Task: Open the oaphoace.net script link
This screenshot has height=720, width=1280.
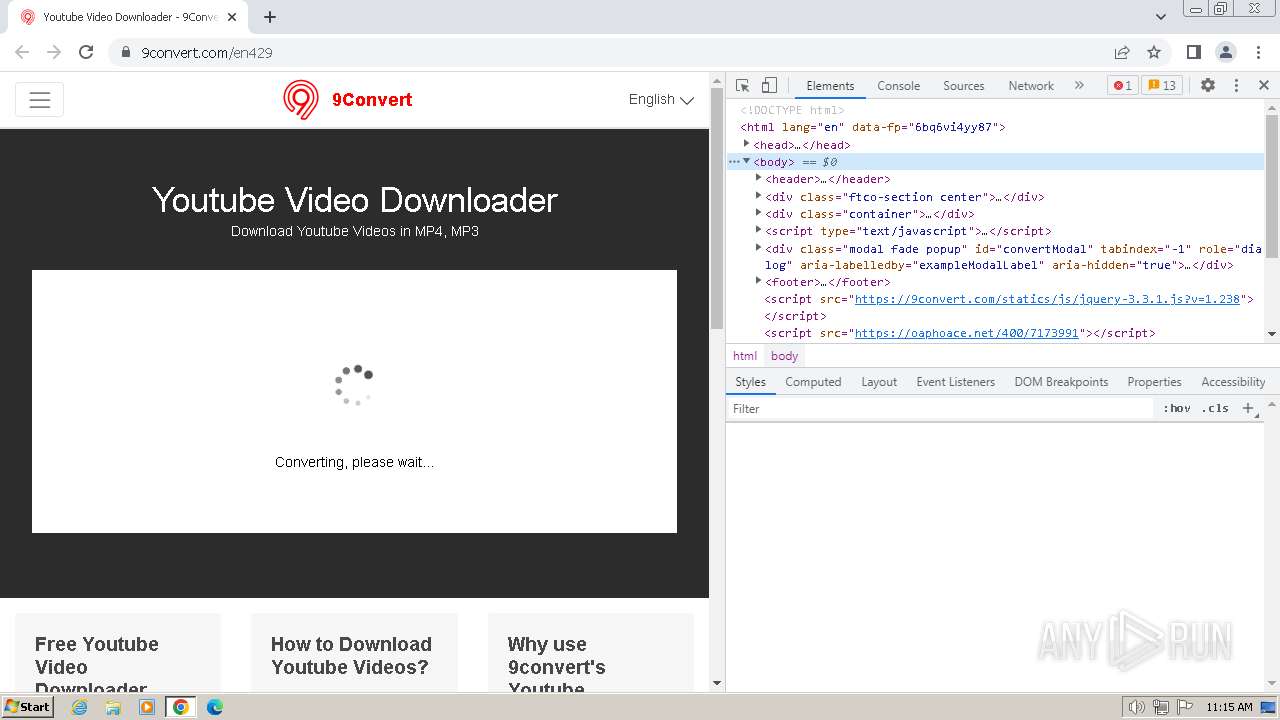Action: (967, 333)
